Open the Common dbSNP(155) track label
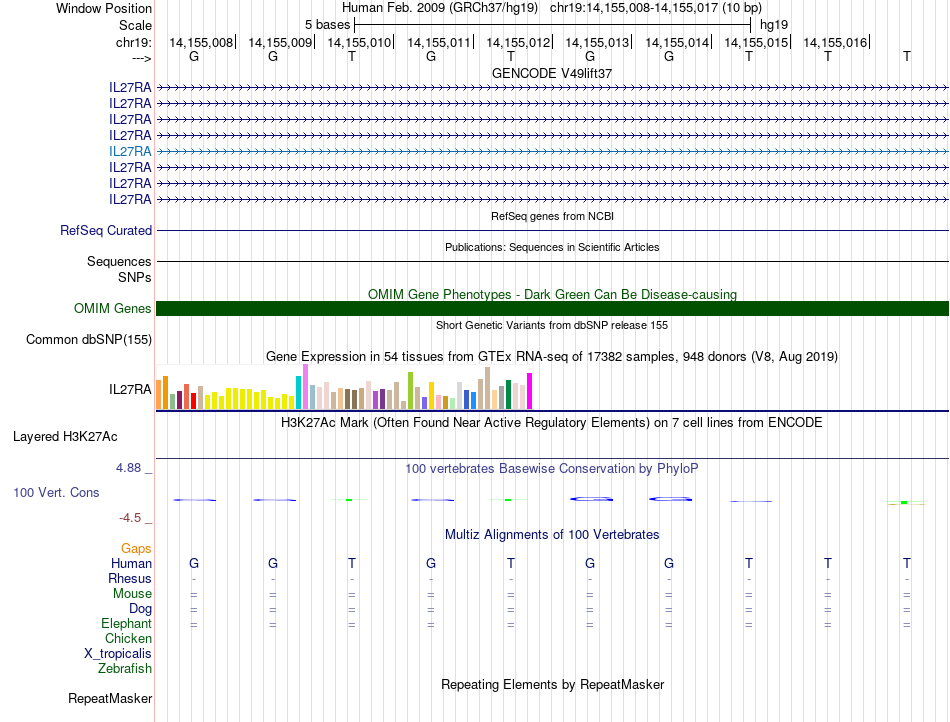Screen dimensions: 950x722 click(89, 340)
